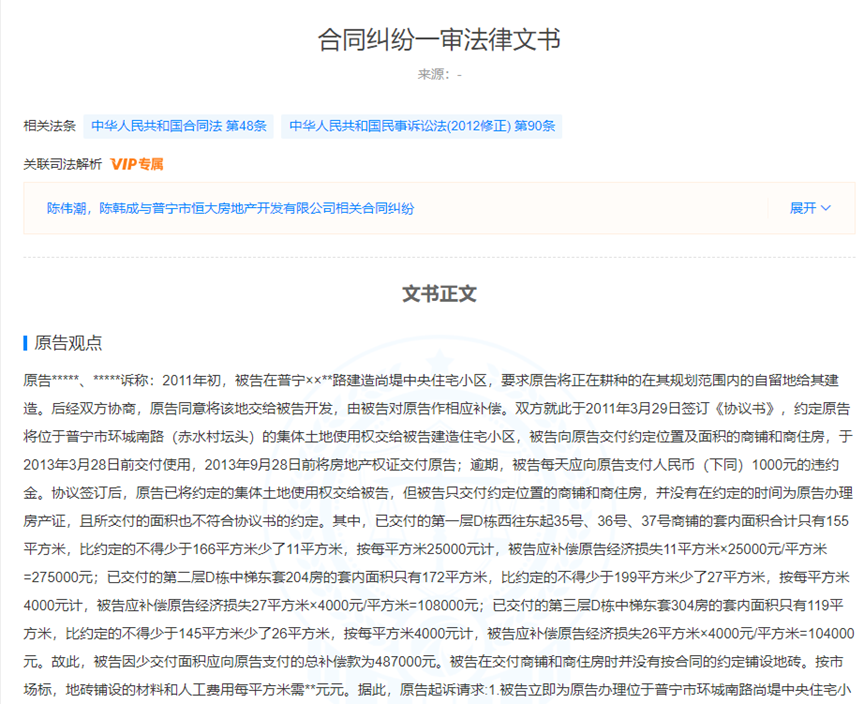
Task: Click the line starting =275000元
Action: (x=436, y=577)
